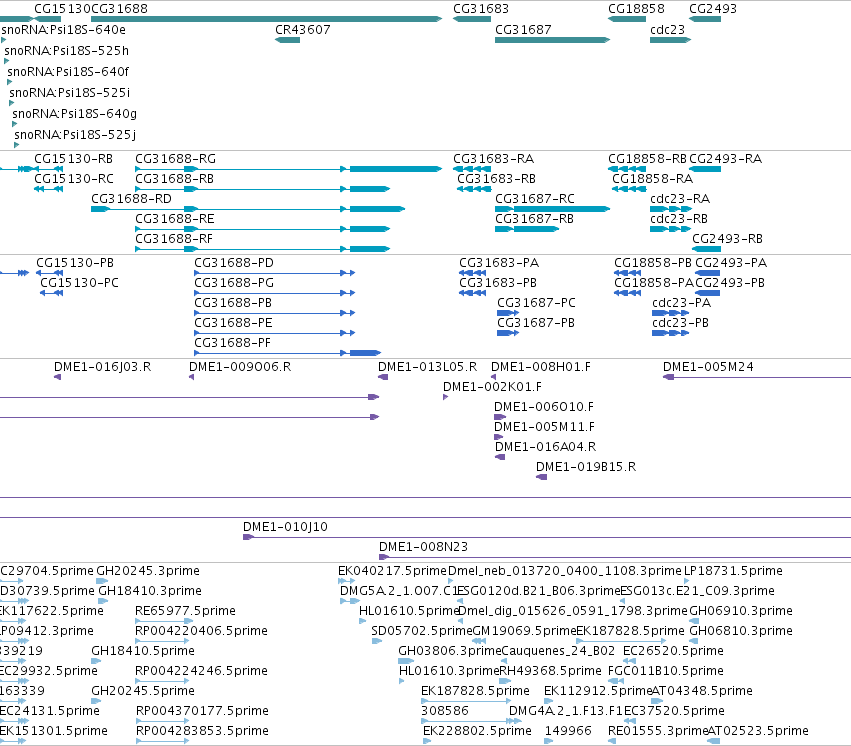Select snoRNA:Psi18S-640g label

point(74,114)
